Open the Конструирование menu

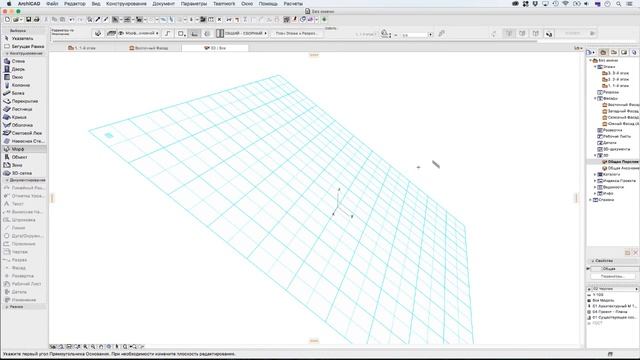[126, 4]
